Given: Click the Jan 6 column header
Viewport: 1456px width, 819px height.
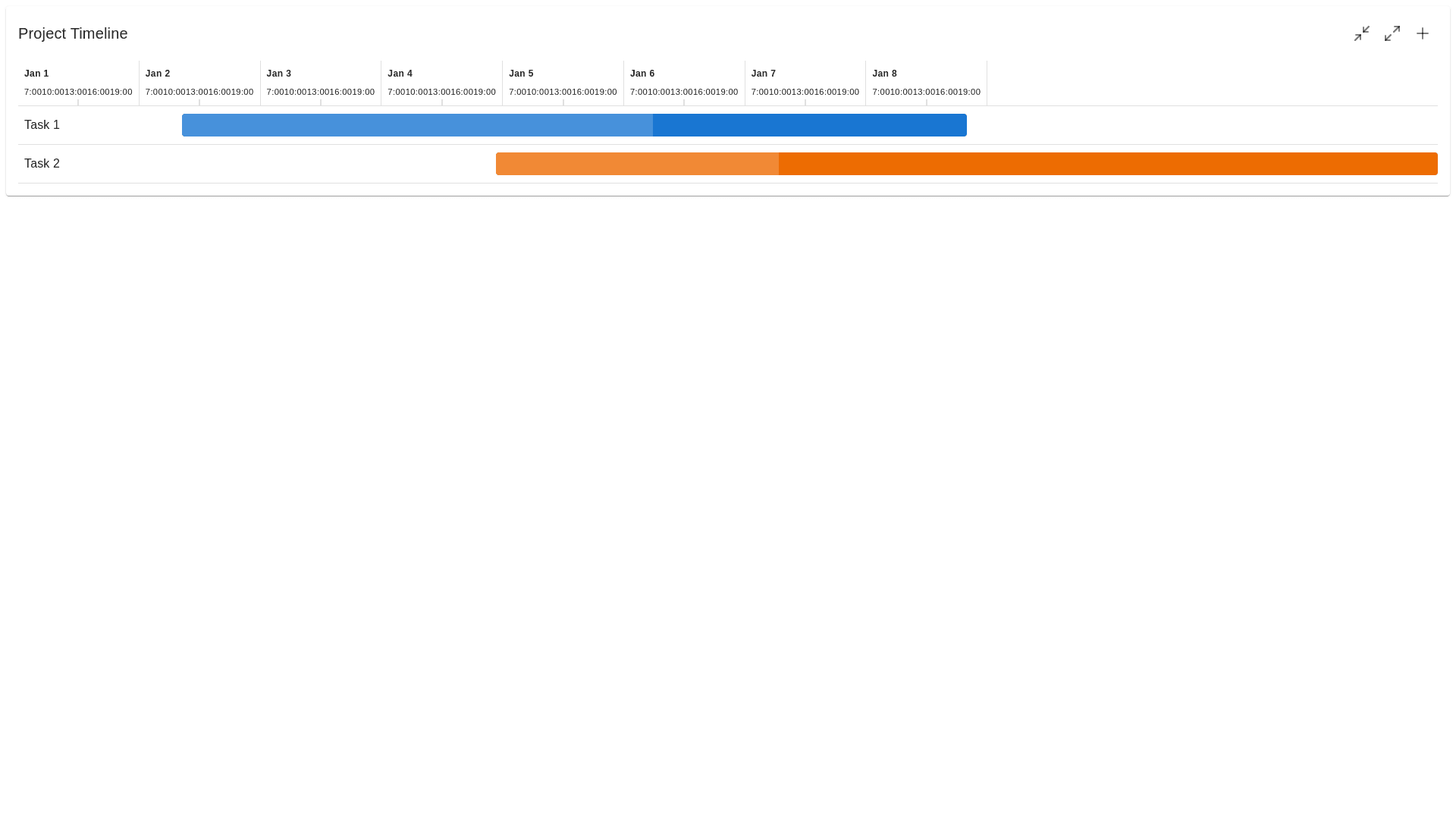Looking at the screenshot, I should tap(642, 74).
